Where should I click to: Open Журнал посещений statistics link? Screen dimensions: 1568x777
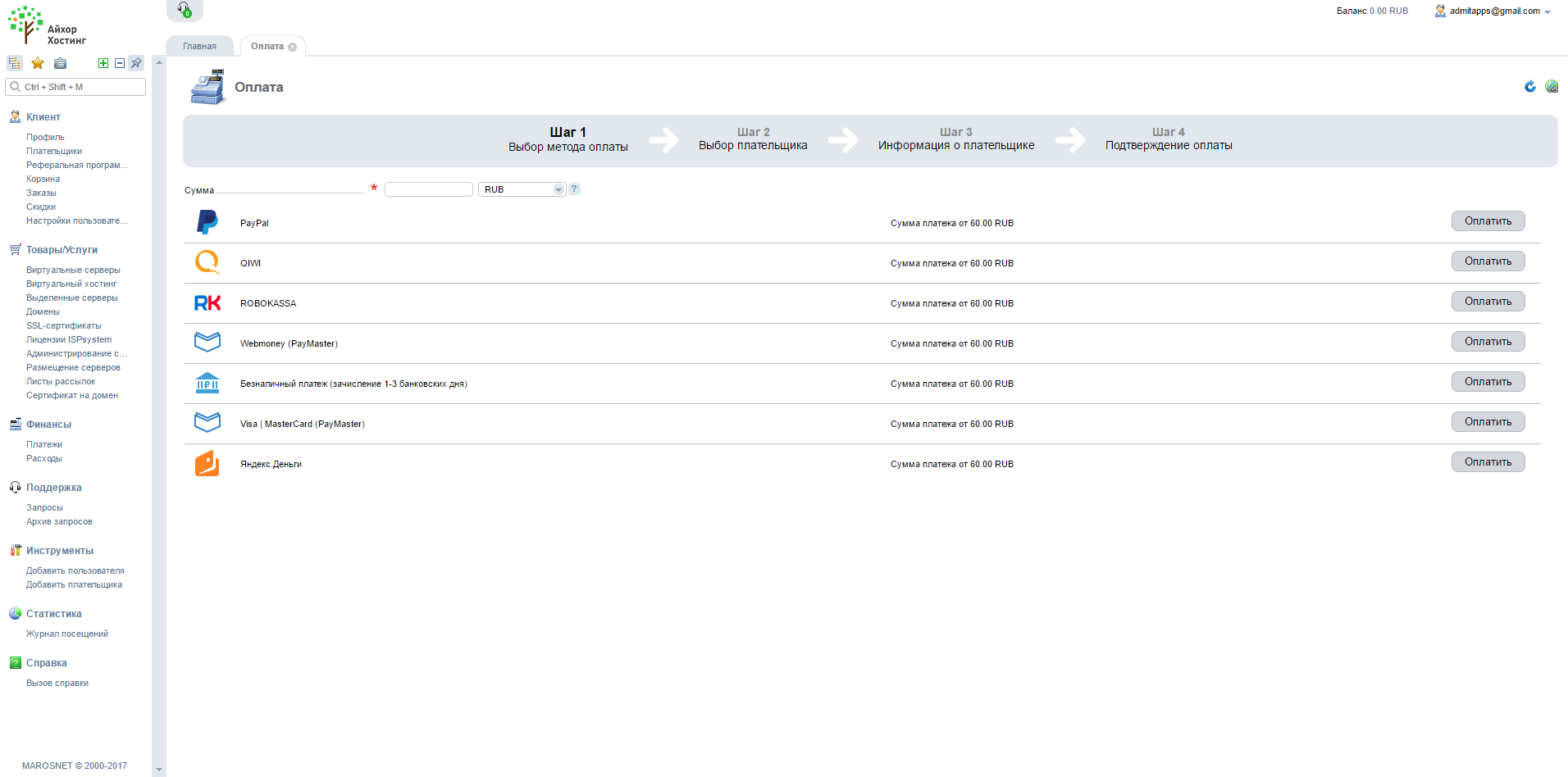(67, 634)
